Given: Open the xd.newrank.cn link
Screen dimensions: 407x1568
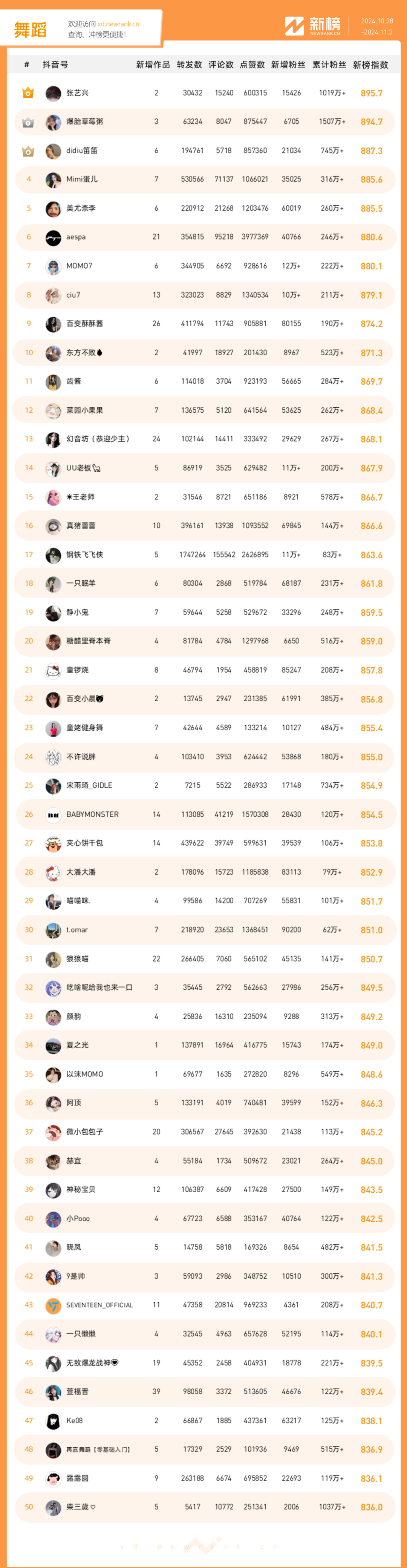Looking at the screenshot, I should [118, 25].
